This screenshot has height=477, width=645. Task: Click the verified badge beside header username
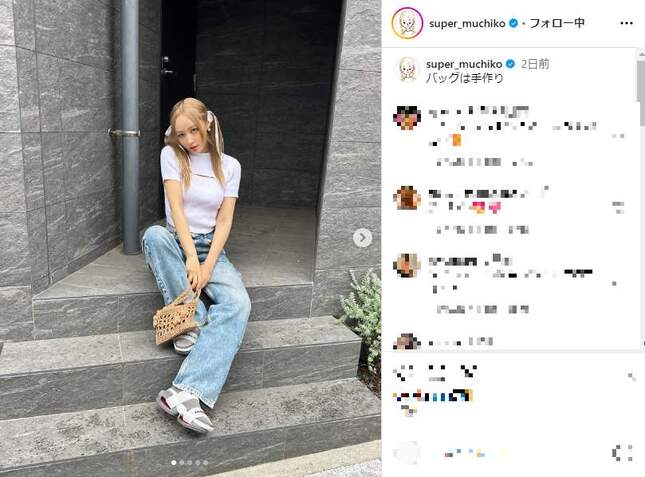click(513, 23)
